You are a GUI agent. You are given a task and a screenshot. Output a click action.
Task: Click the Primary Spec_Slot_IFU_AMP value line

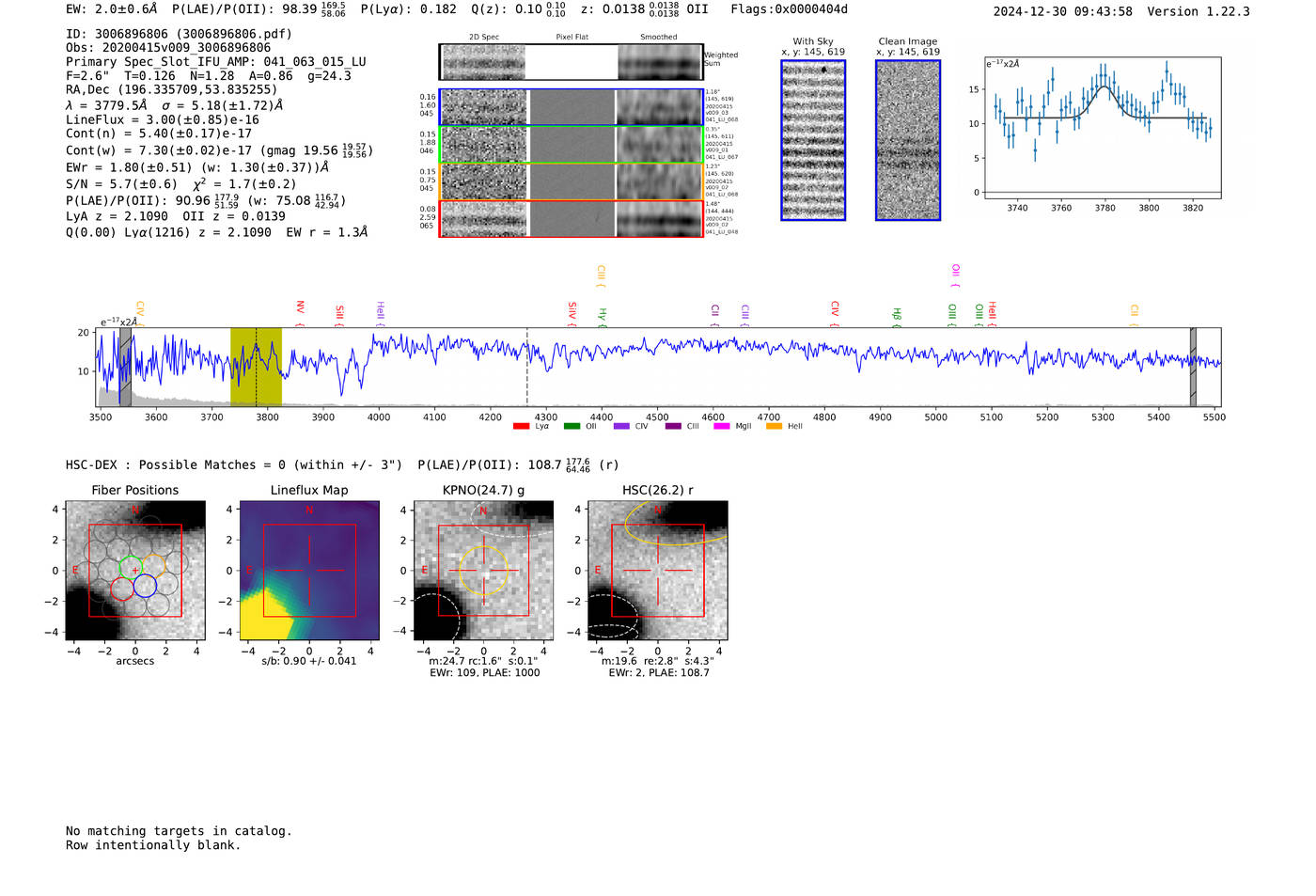pyautogui.click(x=216, y=62)
